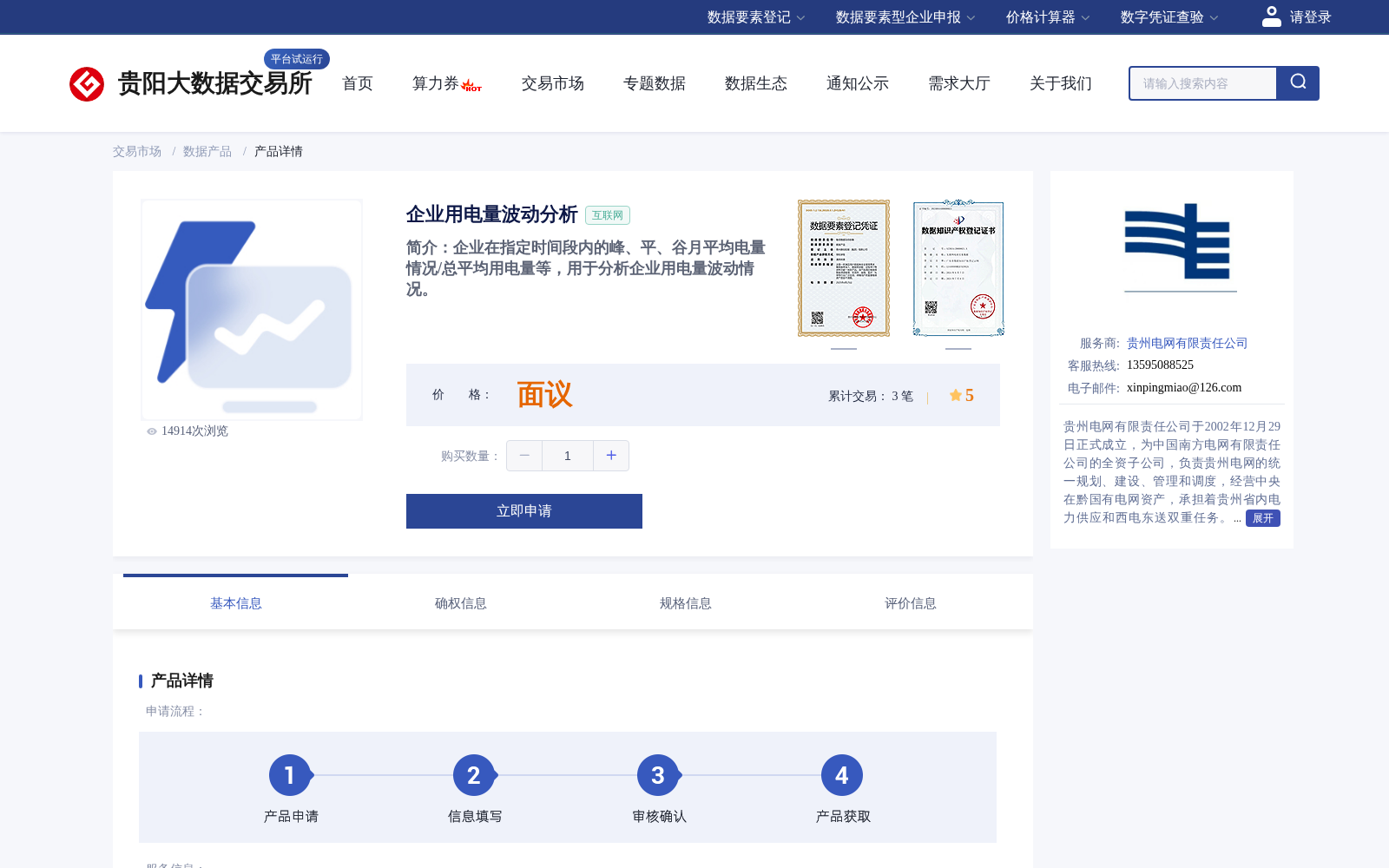
Task: Go to 首页 in navigation
Action: pyautogui.click(x=358, y=83)
